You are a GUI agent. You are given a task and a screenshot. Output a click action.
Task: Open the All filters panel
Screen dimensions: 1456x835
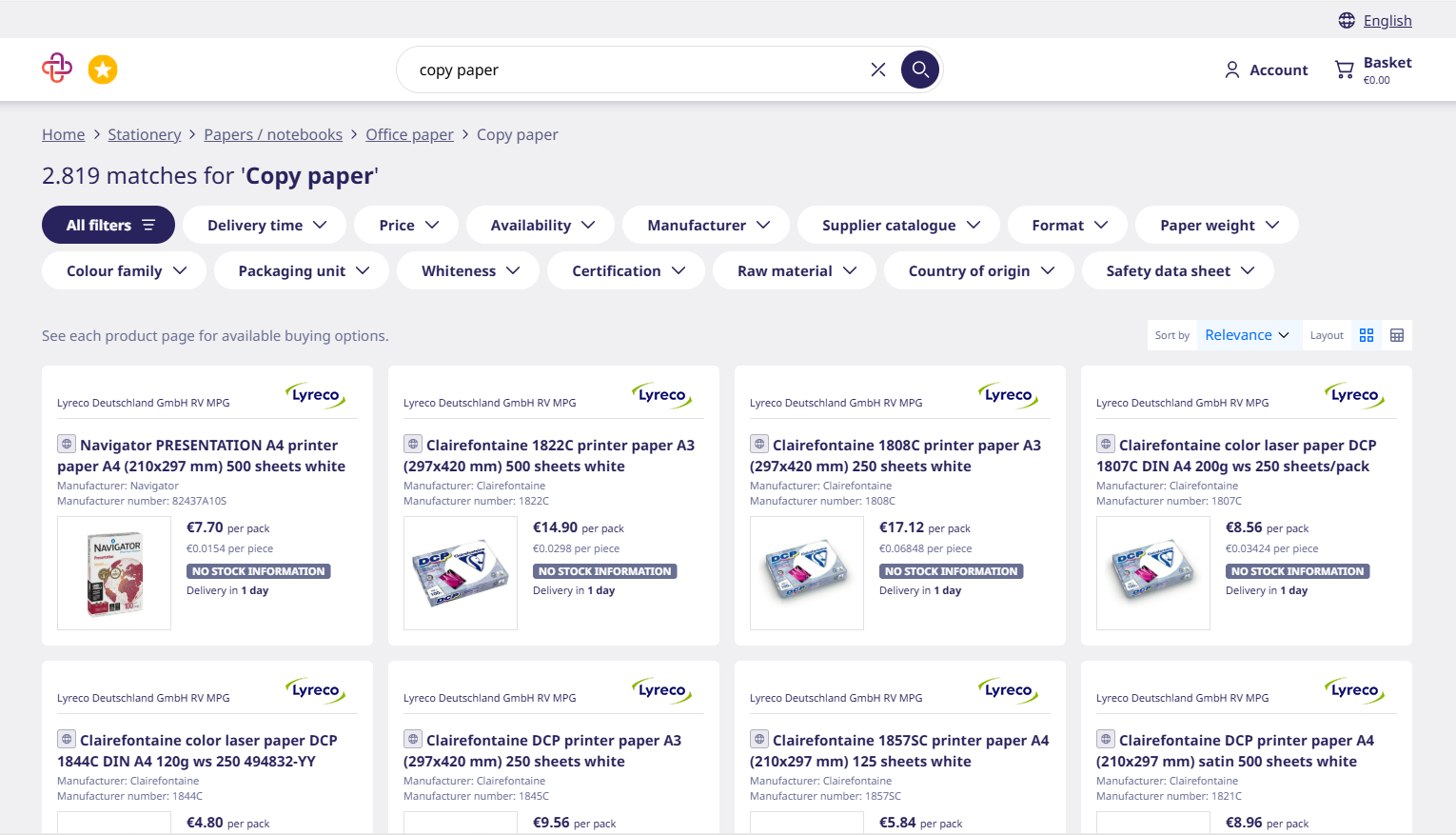108,225
